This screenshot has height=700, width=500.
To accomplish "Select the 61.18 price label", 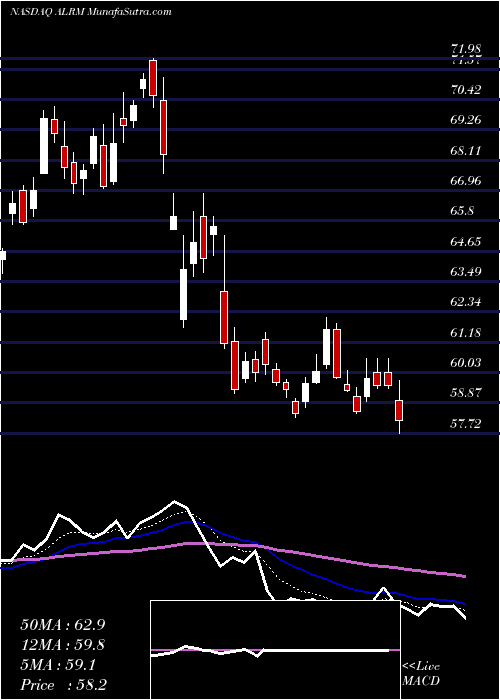I will tap(467, 333).
